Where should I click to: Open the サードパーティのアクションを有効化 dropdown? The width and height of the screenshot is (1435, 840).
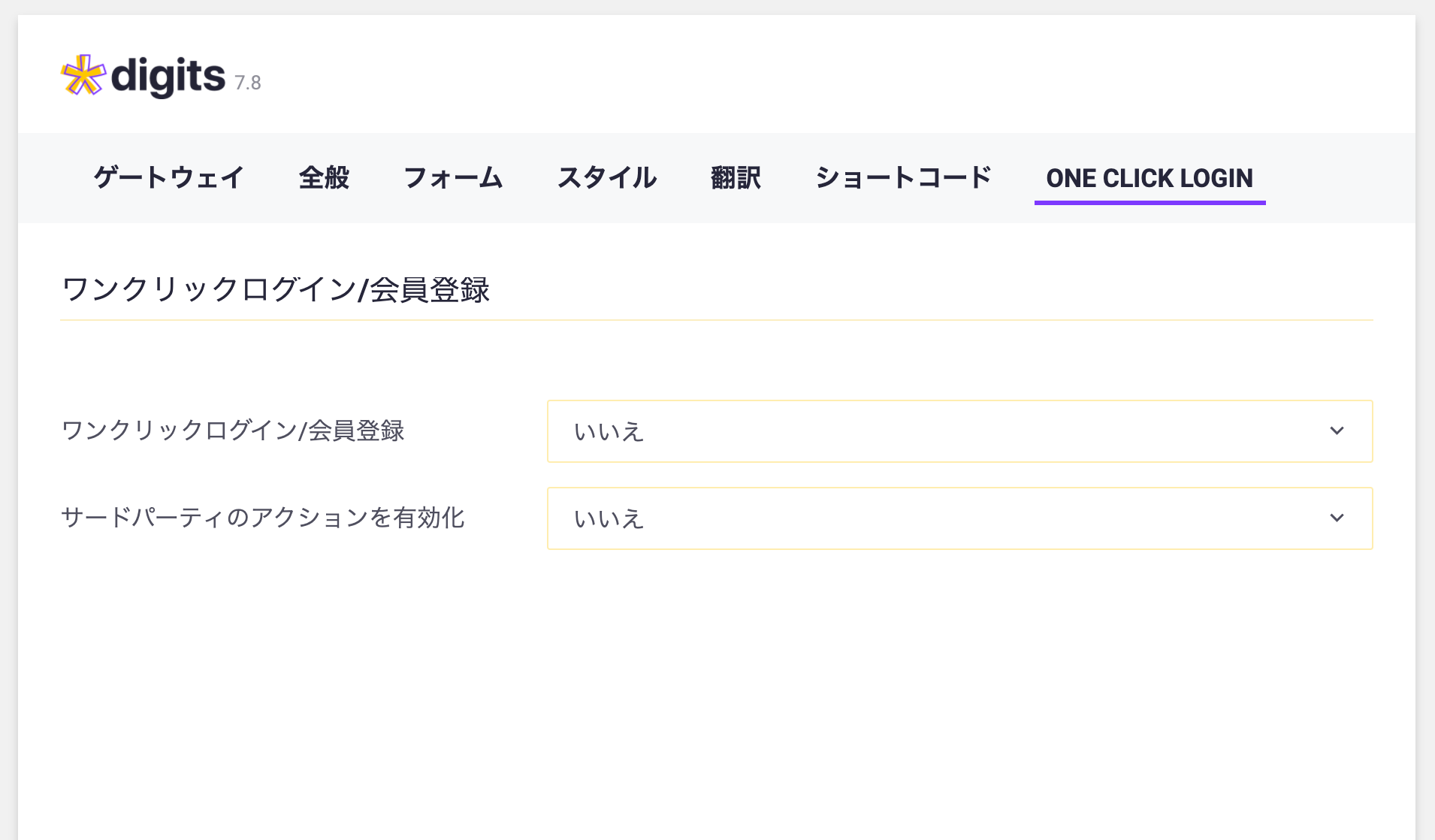pyautogui.click(x=960, y=518)
